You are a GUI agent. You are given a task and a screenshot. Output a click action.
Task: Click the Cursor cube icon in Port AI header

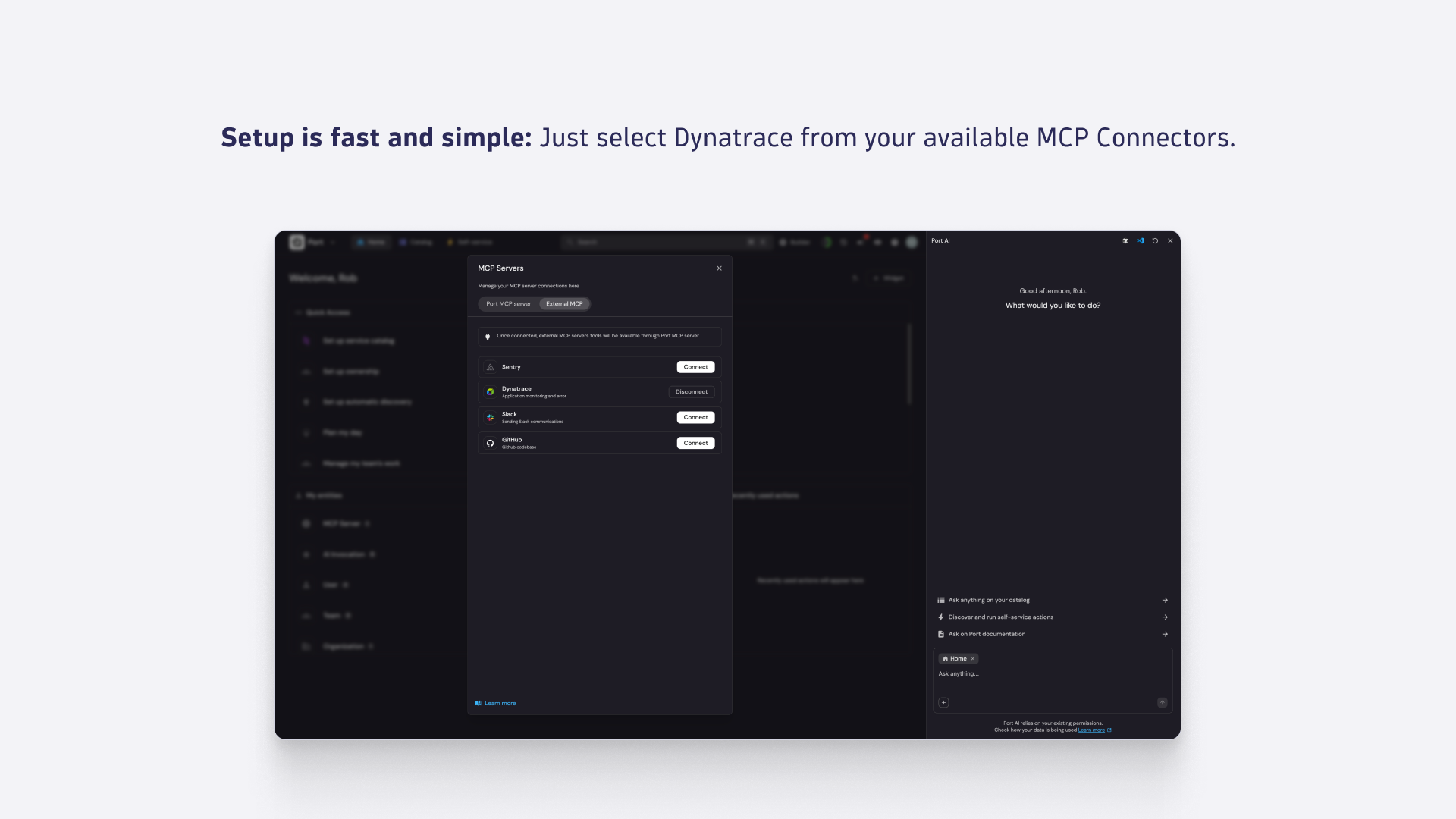coord(1125,241)
